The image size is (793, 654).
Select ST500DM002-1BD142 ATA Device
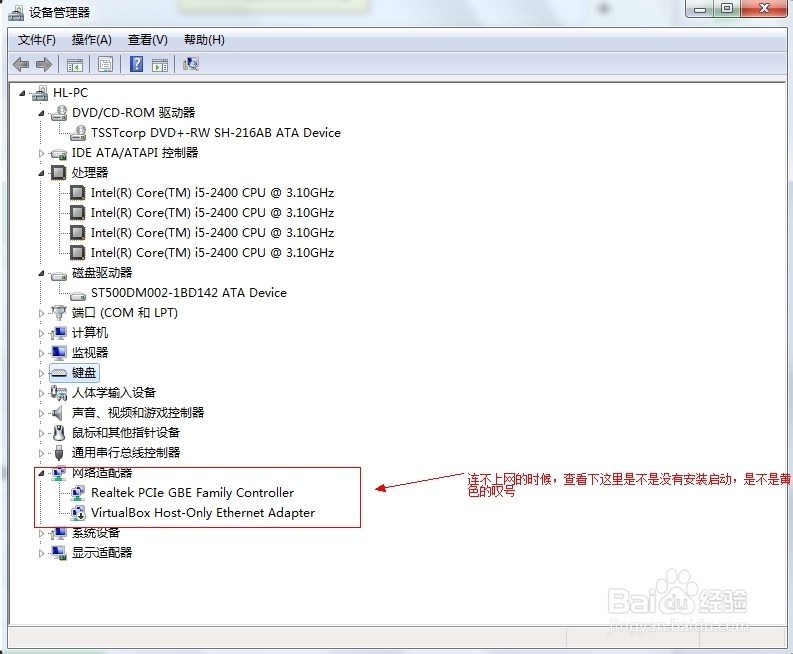(189, 293)
